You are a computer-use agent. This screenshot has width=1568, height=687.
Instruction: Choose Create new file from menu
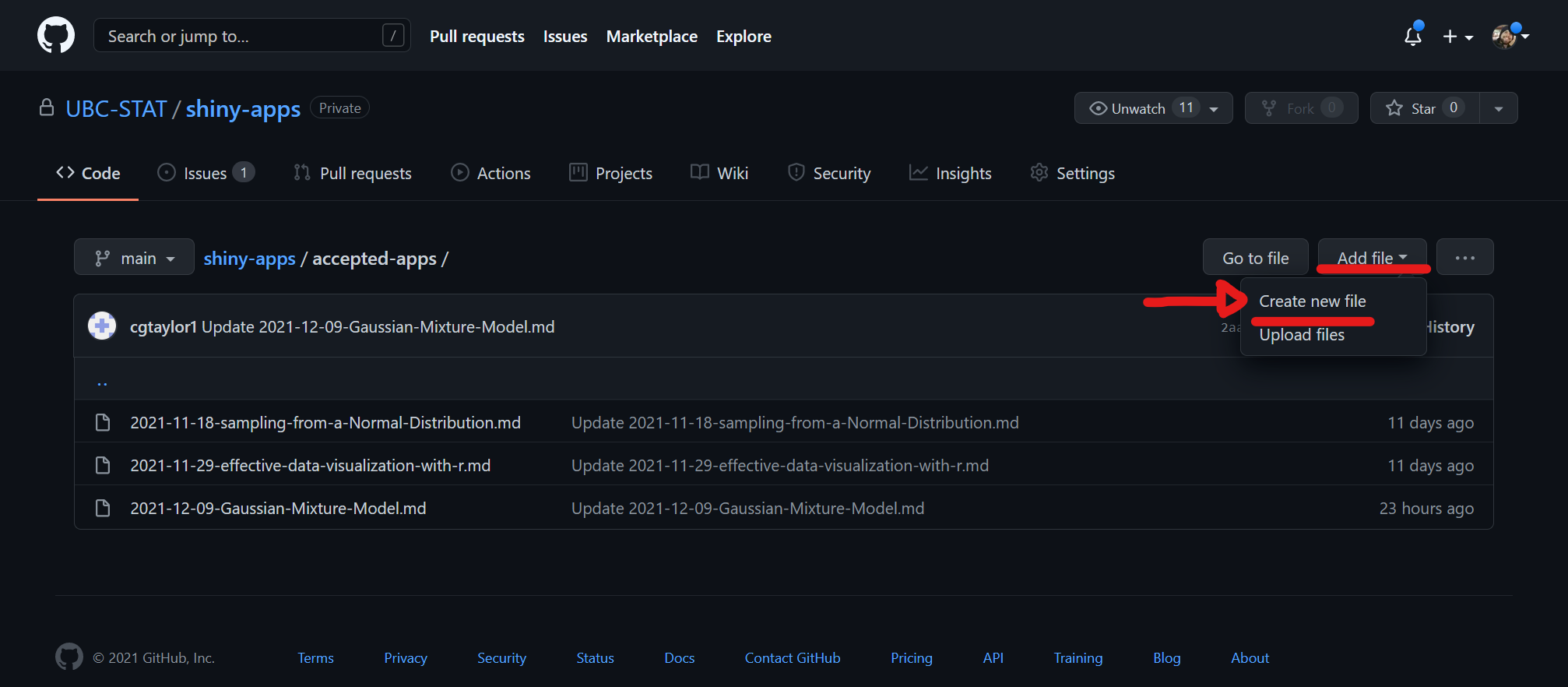pyautogui.click(x=1313, y=301)
